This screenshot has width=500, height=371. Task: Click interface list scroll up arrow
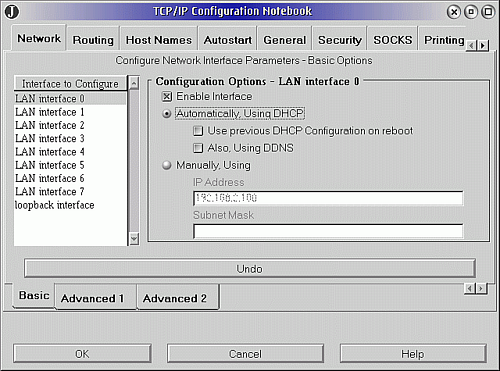coord(134,83)
